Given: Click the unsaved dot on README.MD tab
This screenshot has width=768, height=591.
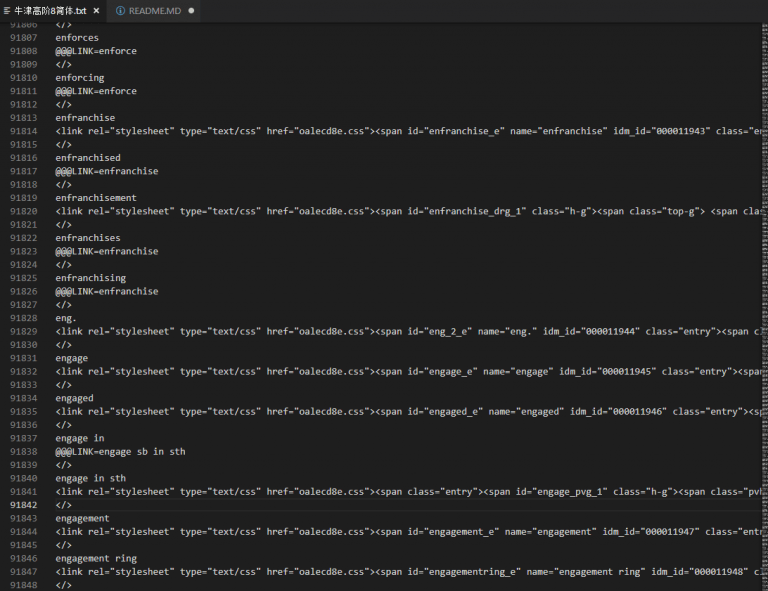Looking at the screenshot, I should click(191, 10).
